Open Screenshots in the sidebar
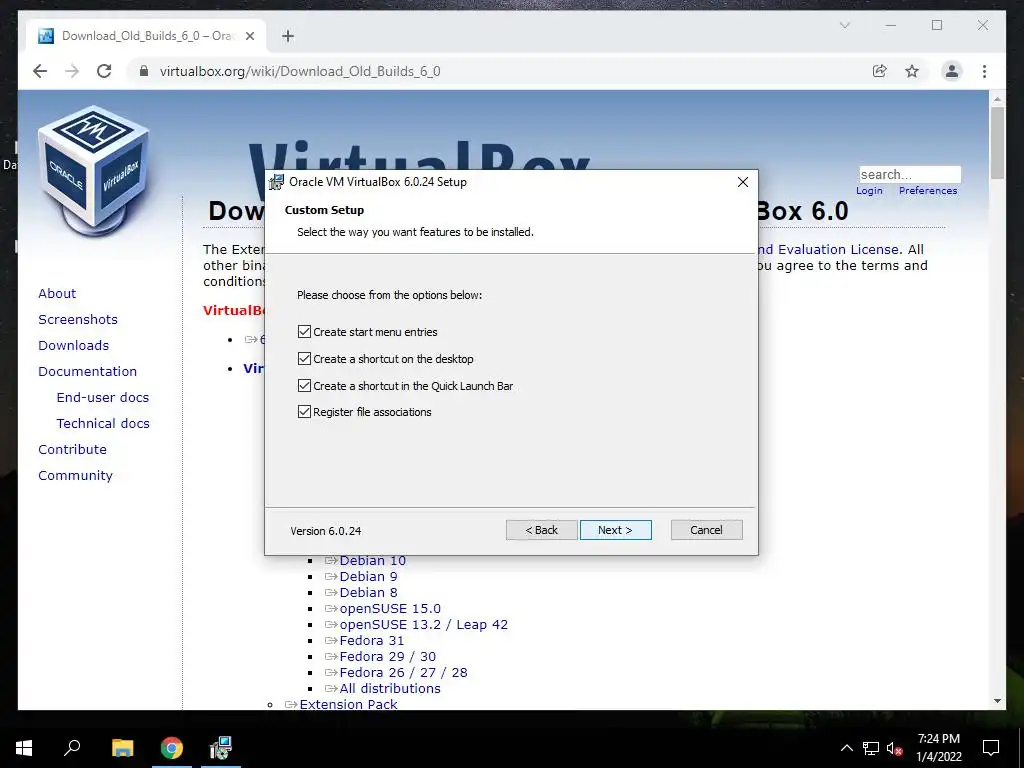This screenshot has width=1024, height=768. coord(78,319)
